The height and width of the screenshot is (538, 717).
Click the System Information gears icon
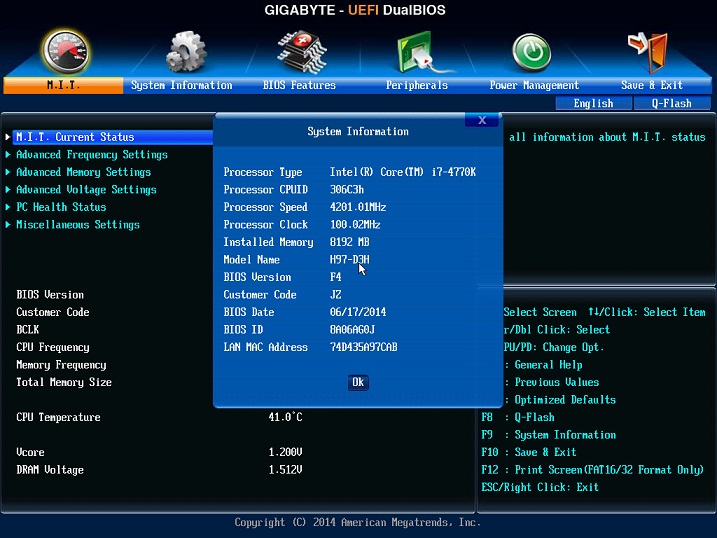pyautogui.click(x=186, y=52)
